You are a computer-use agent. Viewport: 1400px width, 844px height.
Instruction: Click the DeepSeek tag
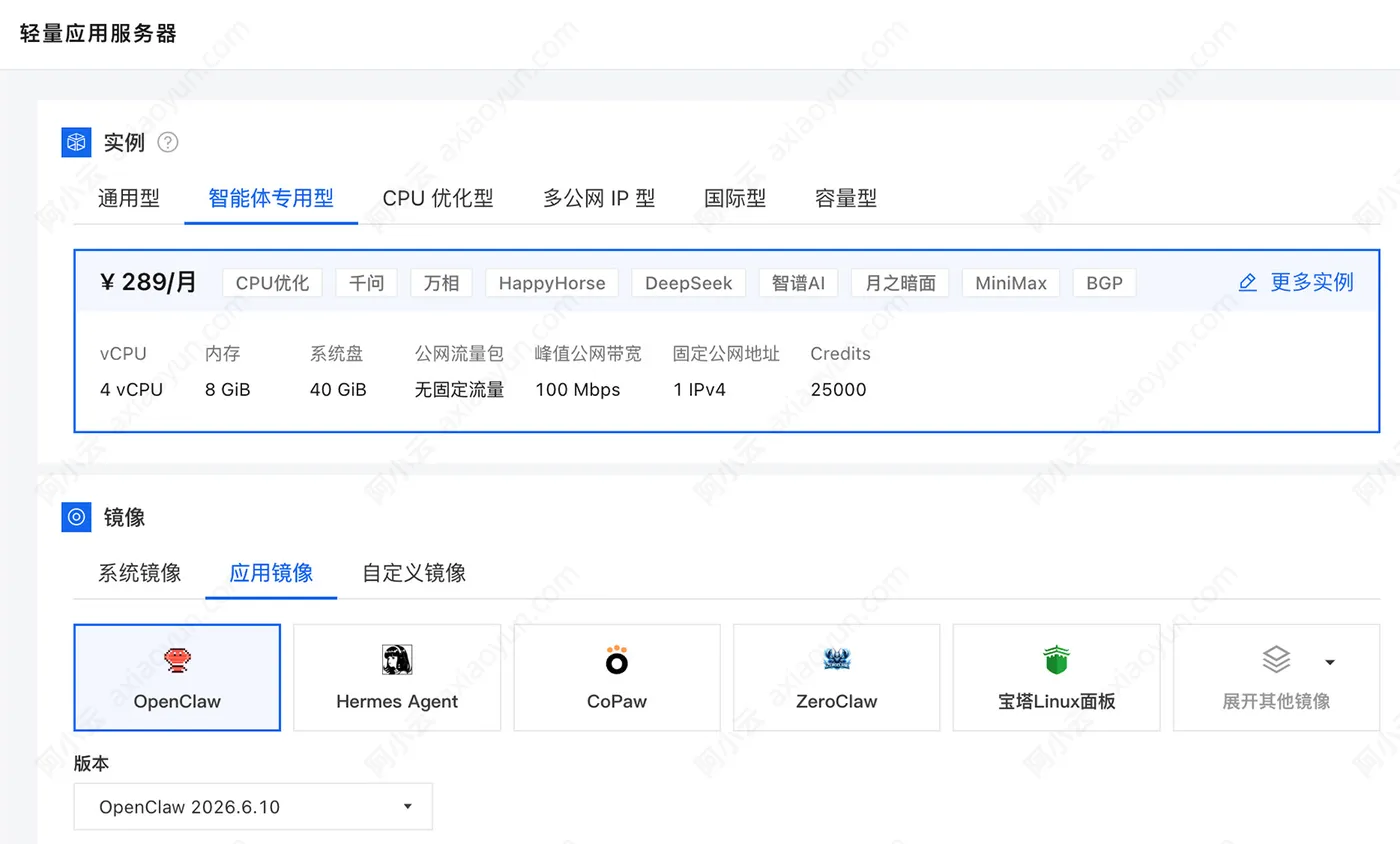click(689, 283)
